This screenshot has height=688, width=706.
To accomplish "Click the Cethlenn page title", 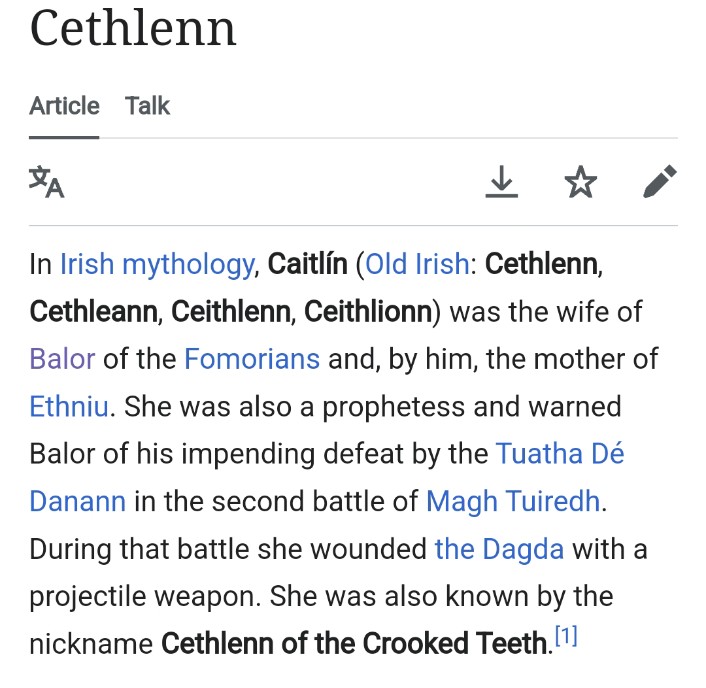I will [133, 29].
